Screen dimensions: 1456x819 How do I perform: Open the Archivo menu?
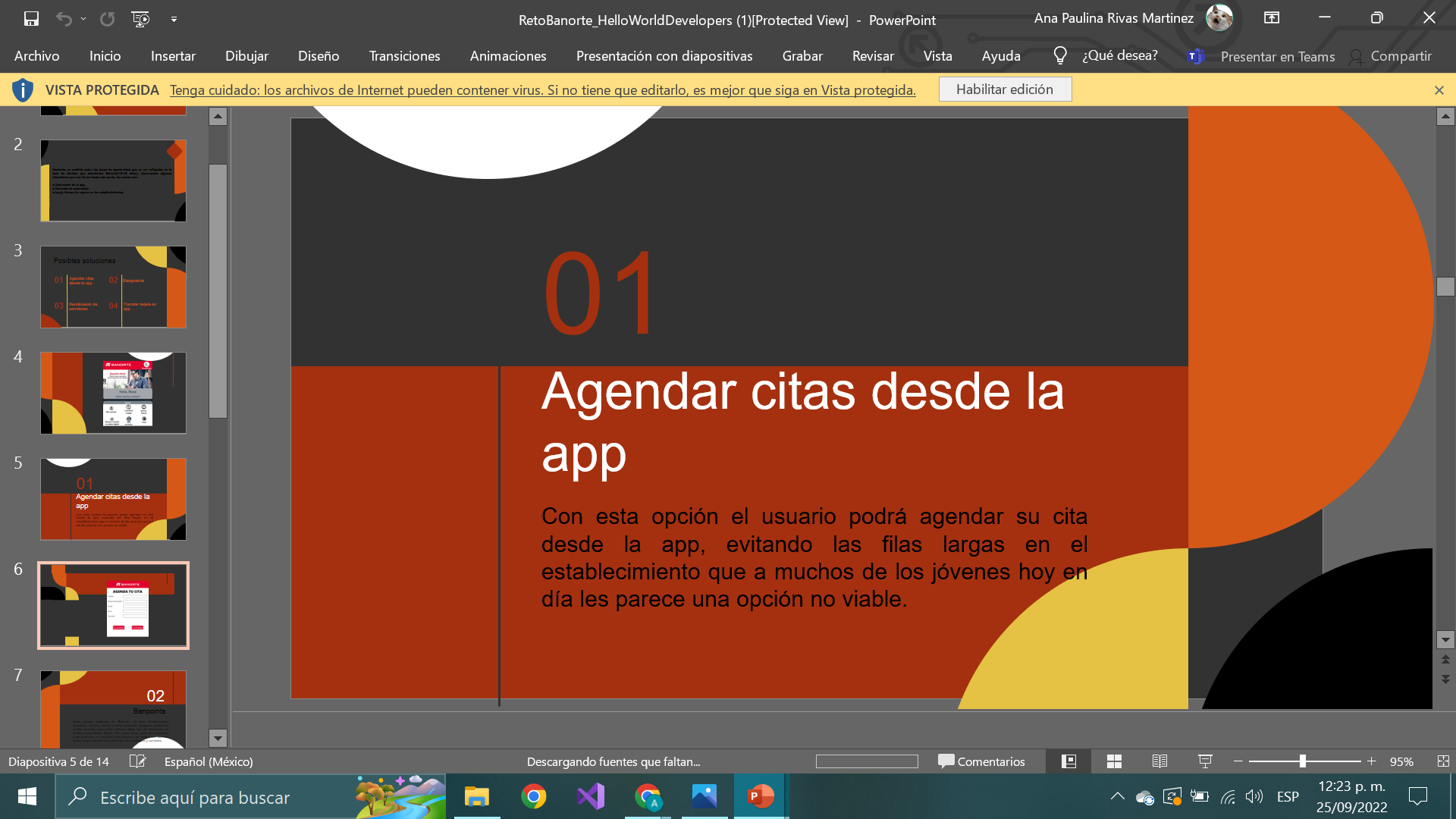tap(36, 56)
